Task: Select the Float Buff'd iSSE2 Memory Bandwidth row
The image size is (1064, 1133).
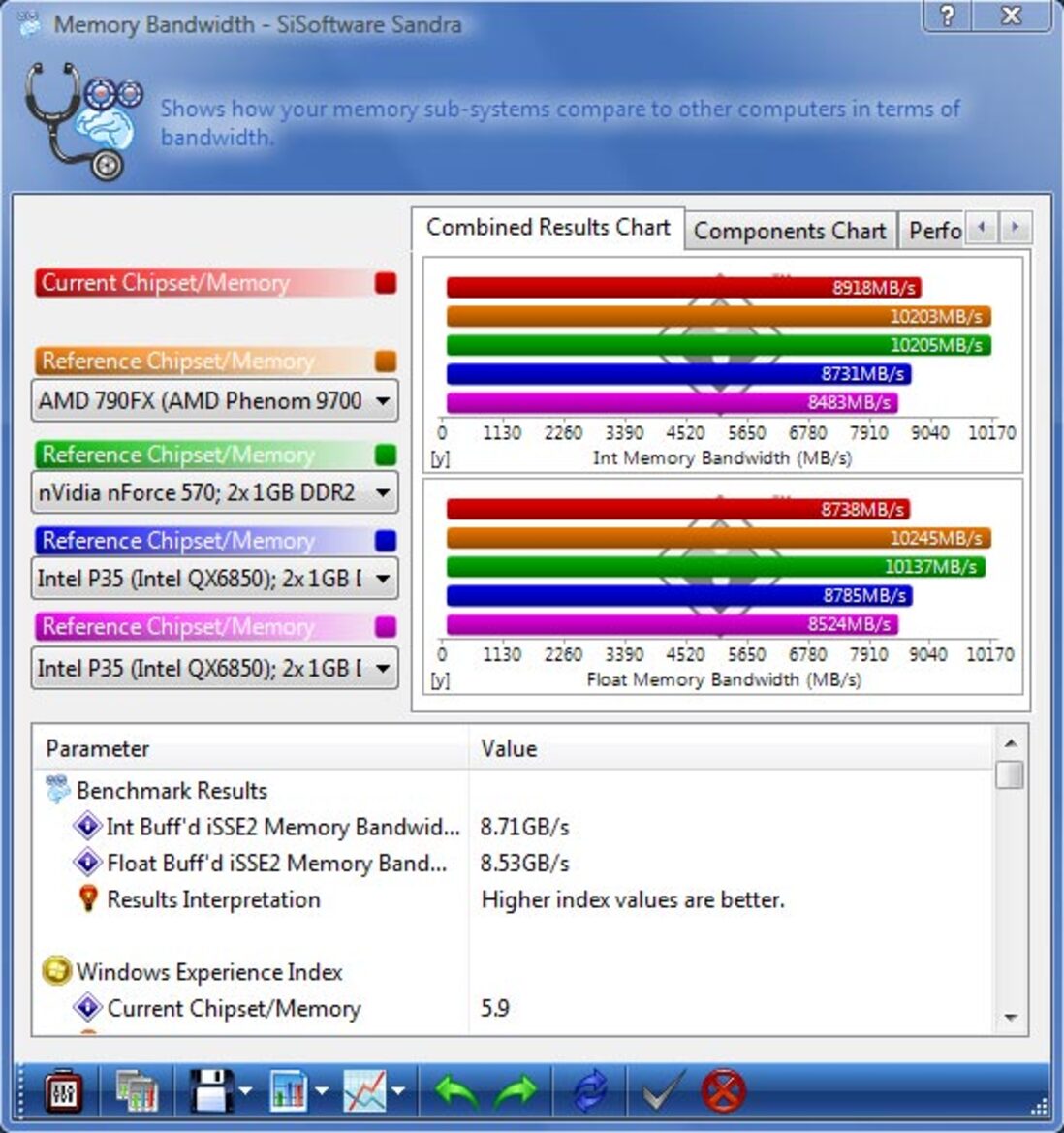Action: 513,862
